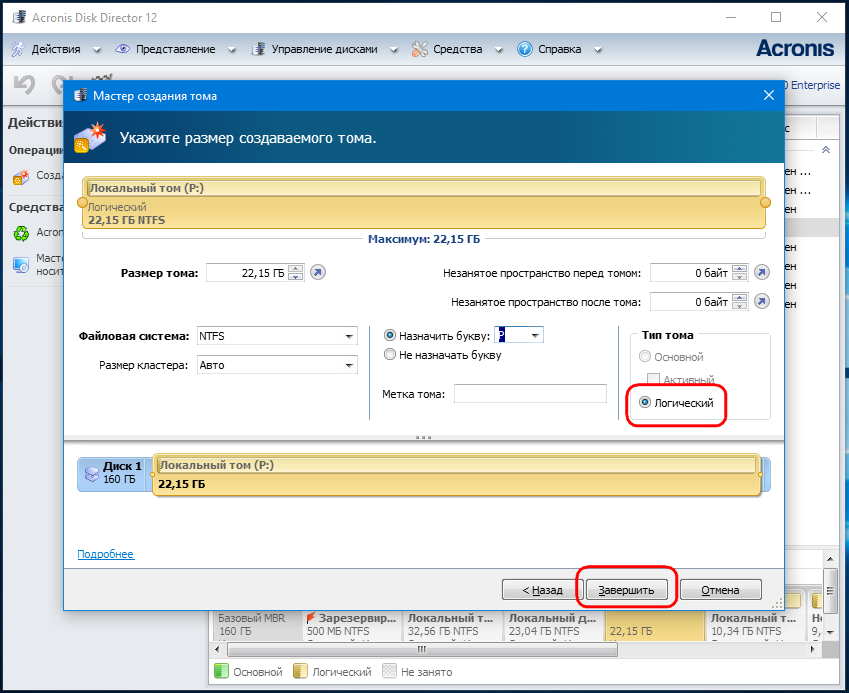Click the right resize handle of volume bar
Screen dimensions: 849x693
(x=765, y=203)
